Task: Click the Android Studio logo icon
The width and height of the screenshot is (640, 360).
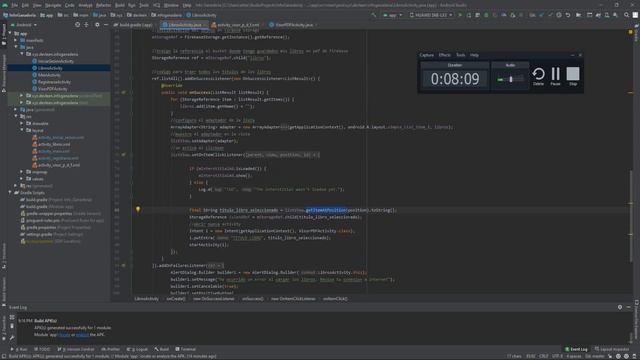Action: (x=4, y=5)
